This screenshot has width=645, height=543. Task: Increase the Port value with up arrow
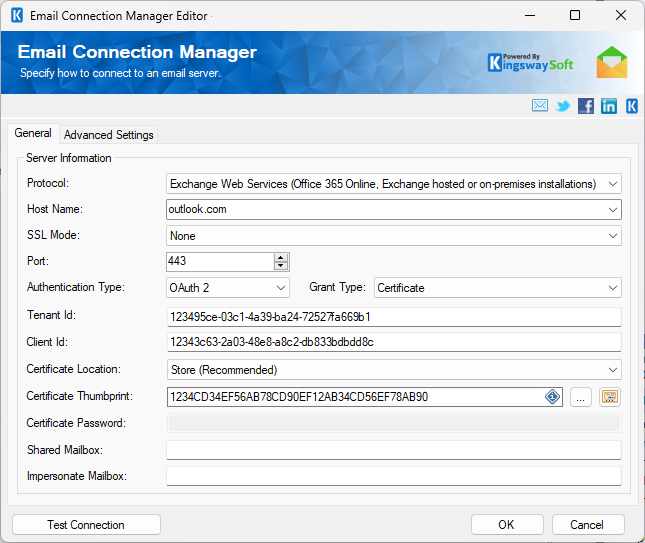281,257
